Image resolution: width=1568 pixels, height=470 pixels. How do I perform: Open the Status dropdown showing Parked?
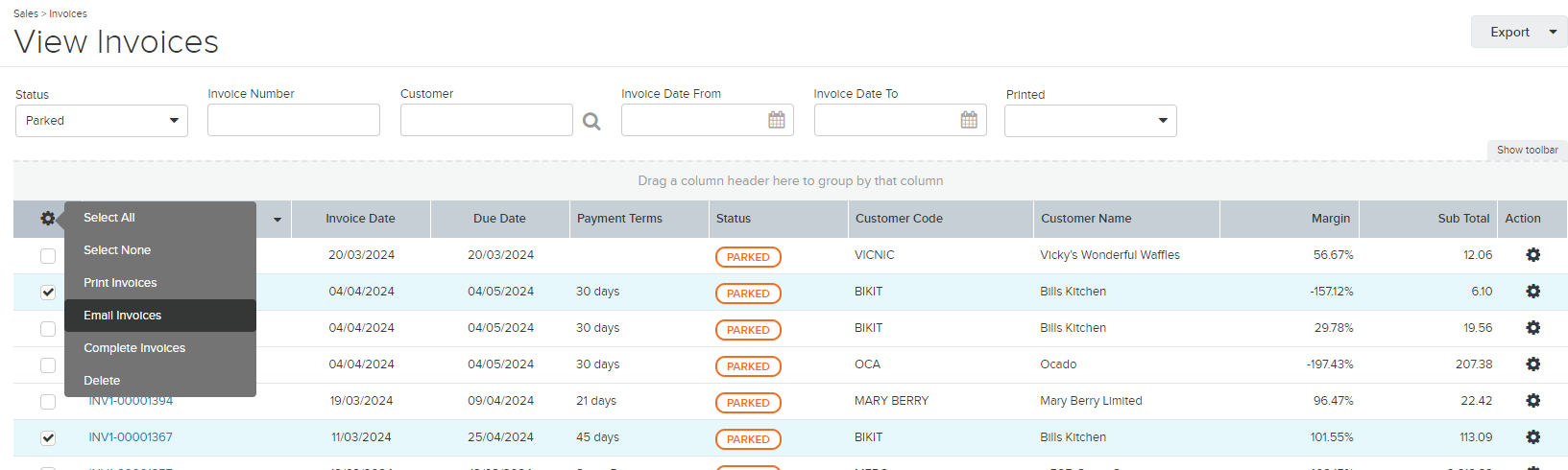pyautogui.click(x=102, y=121)
